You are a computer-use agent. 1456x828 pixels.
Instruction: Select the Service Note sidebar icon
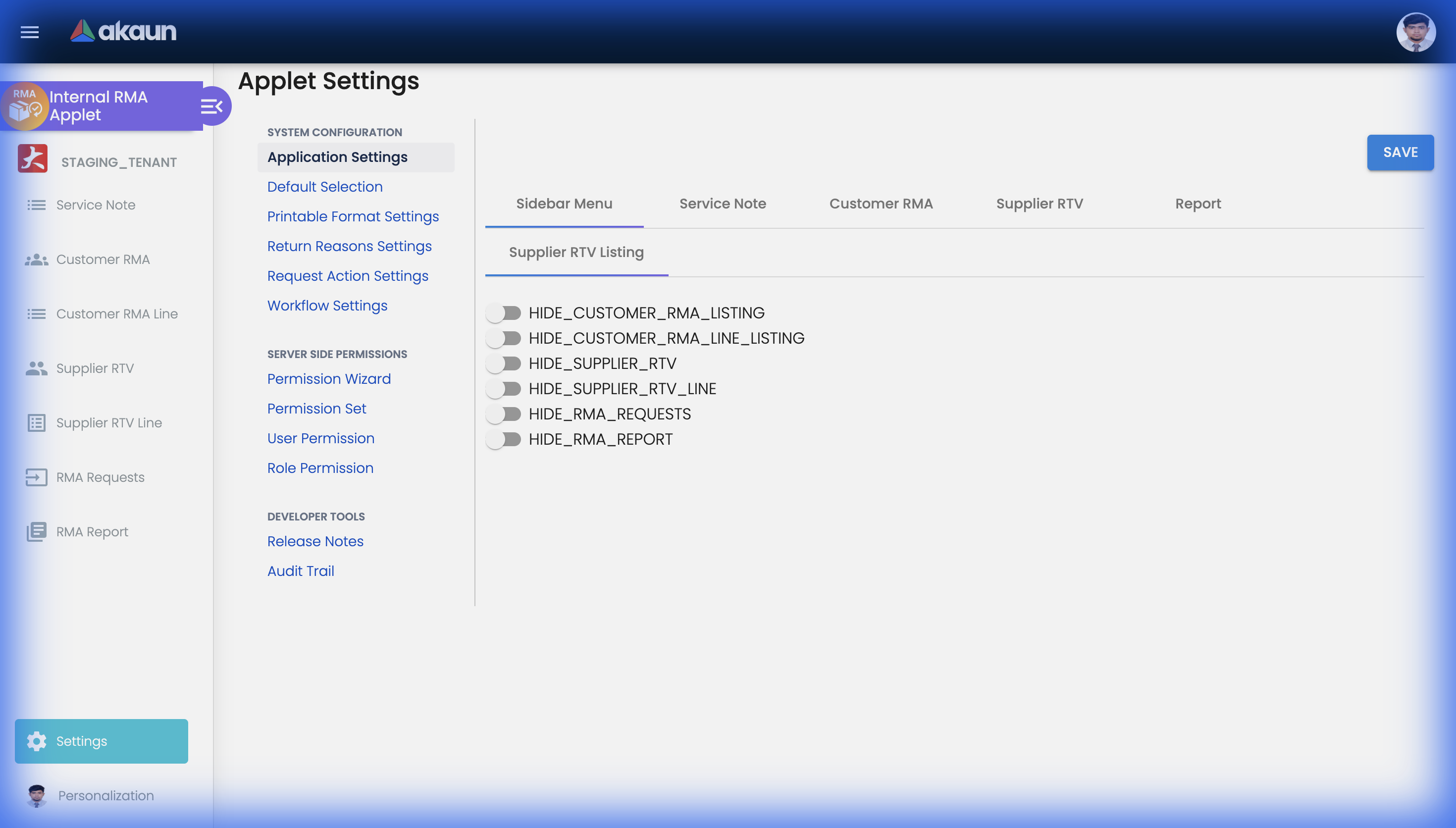tap(36, 205)
